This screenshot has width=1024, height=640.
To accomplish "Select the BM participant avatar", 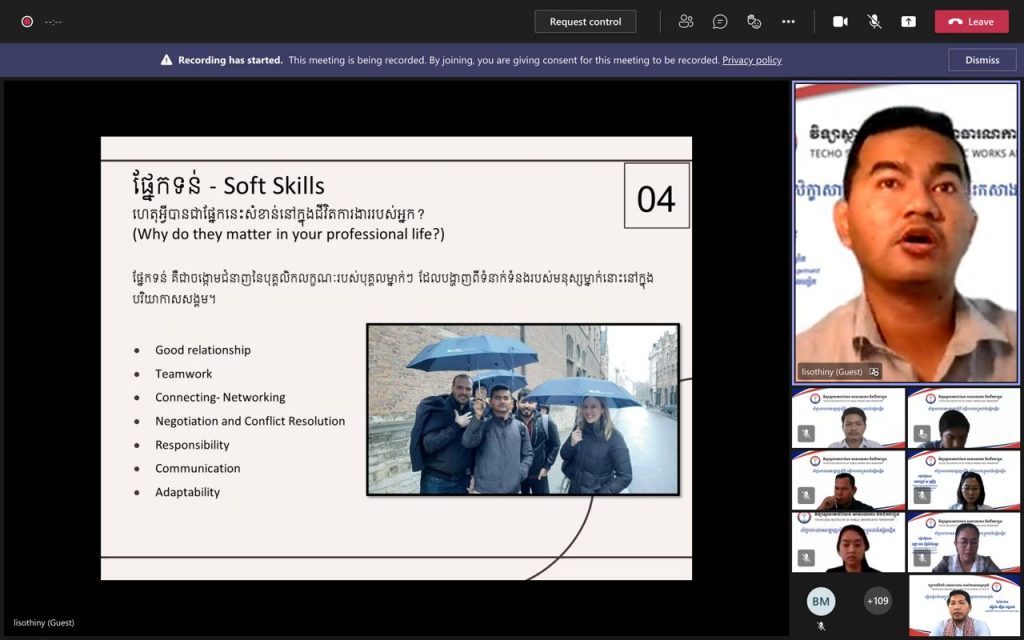I will point(821,601).
